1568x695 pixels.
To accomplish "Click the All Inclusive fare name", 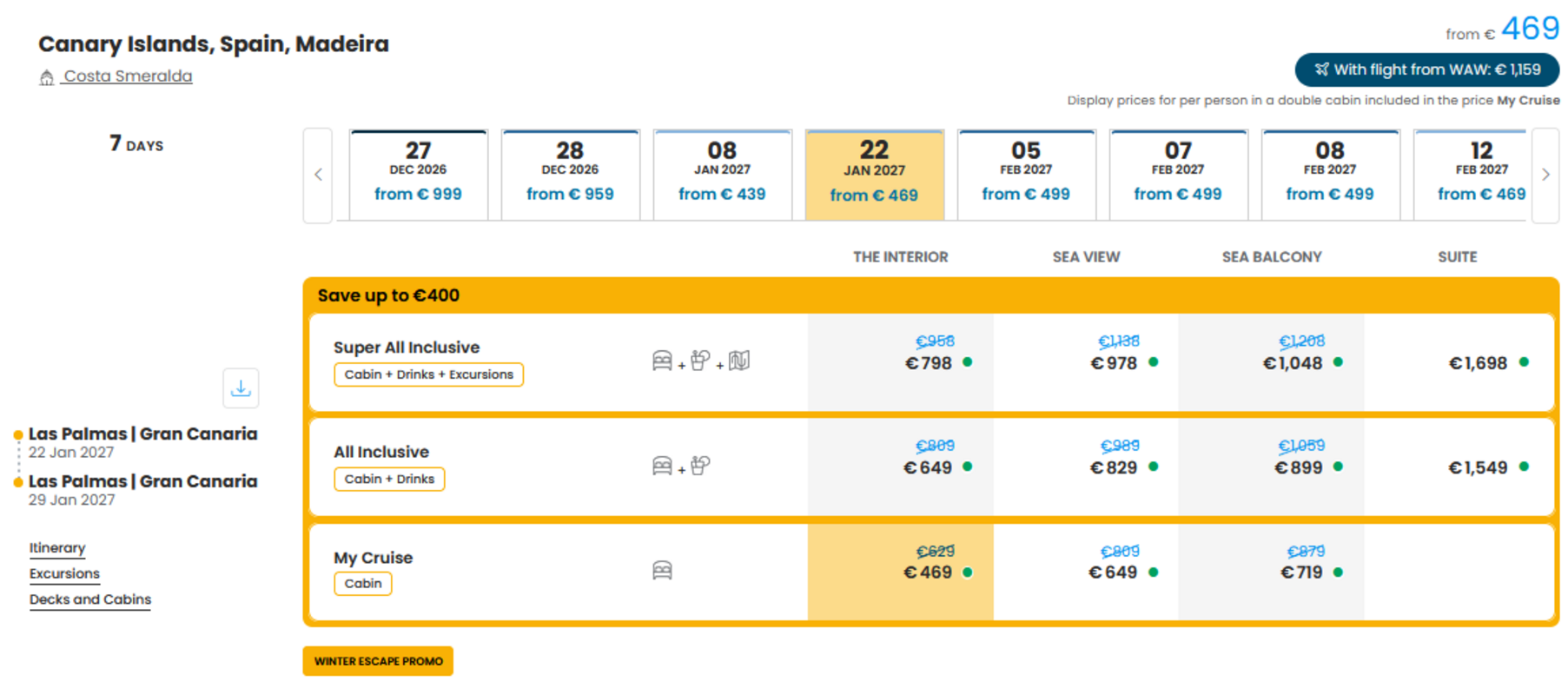I will tap(381, 452).
